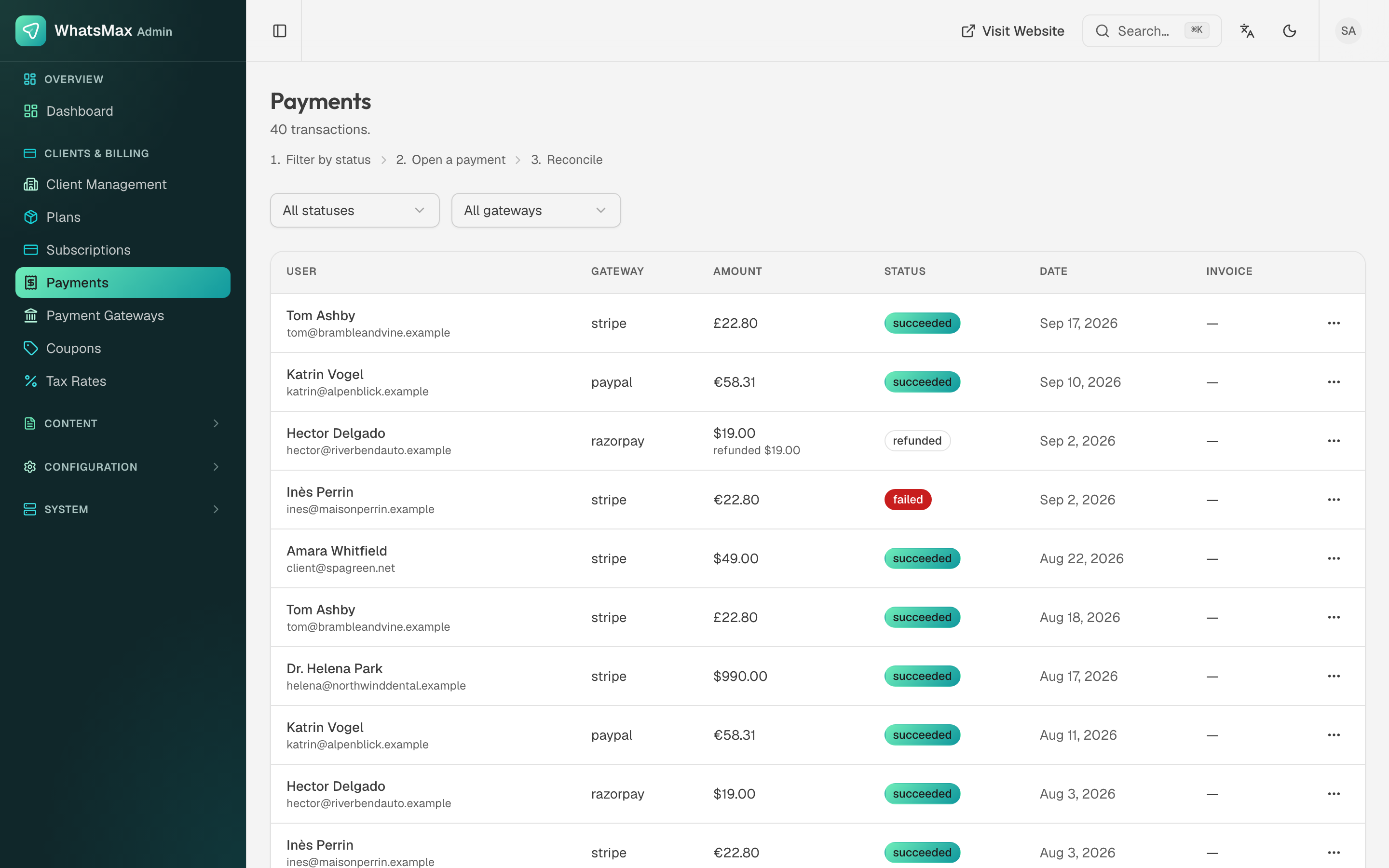Click the Status column header
The width and height of the screenshot is (1389, 868).
[905, 271]
